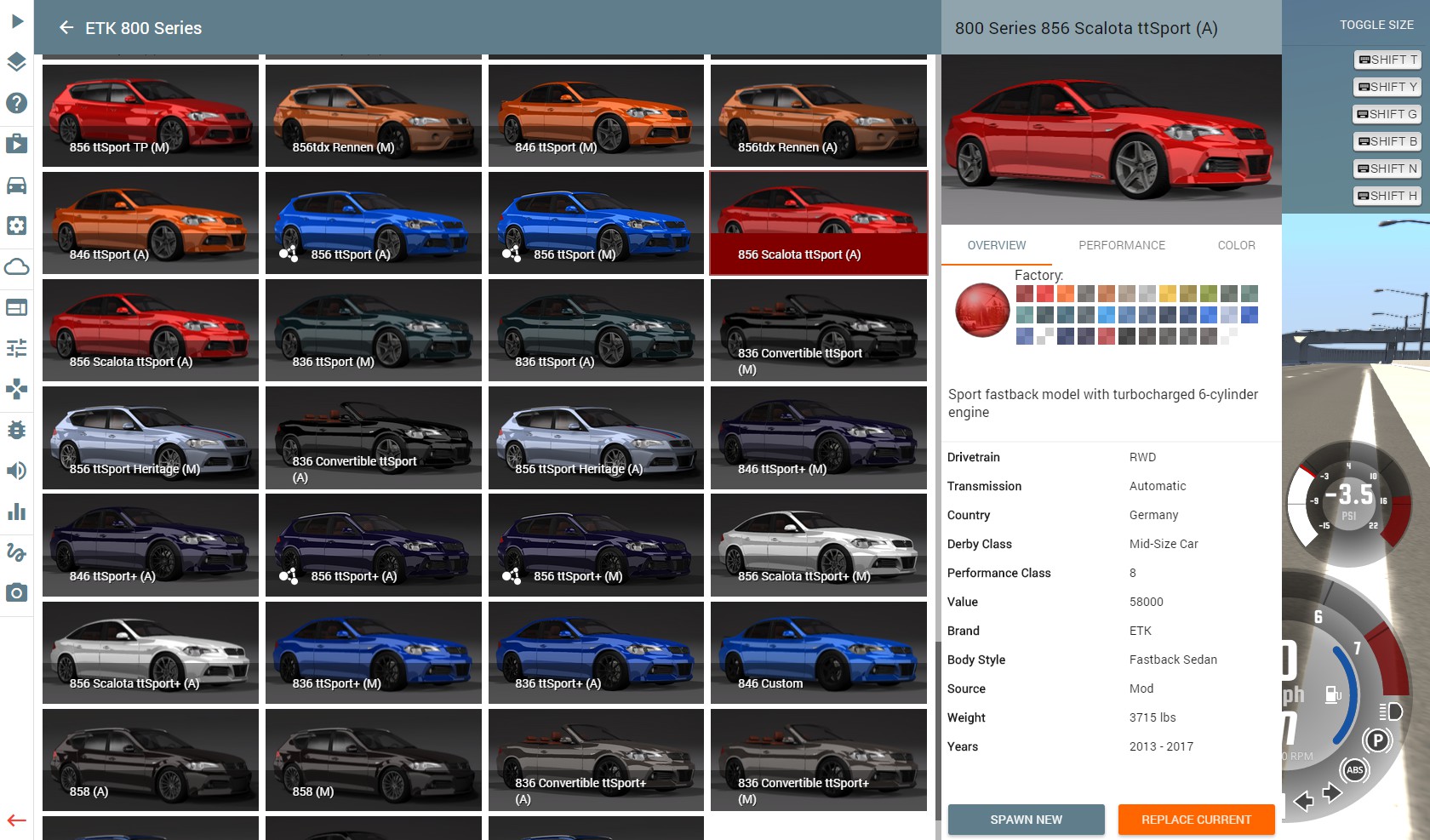1430x840 pixels.
Task: Click parts icon on 856 ttSport (M) tile
Action: coord(512,254)
